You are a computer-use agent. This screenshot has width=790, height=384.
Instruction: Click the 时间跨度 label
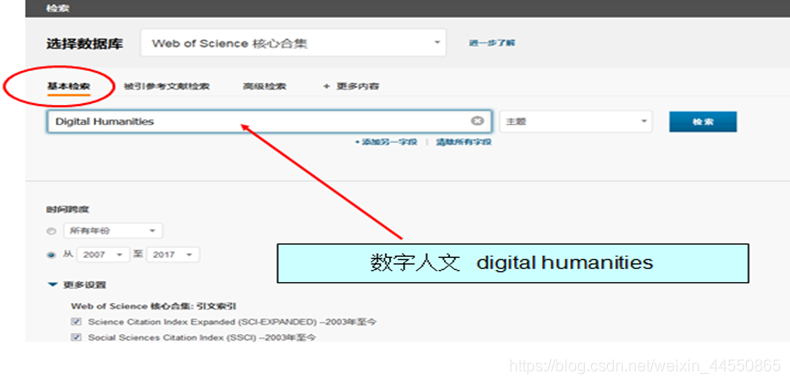68,209
